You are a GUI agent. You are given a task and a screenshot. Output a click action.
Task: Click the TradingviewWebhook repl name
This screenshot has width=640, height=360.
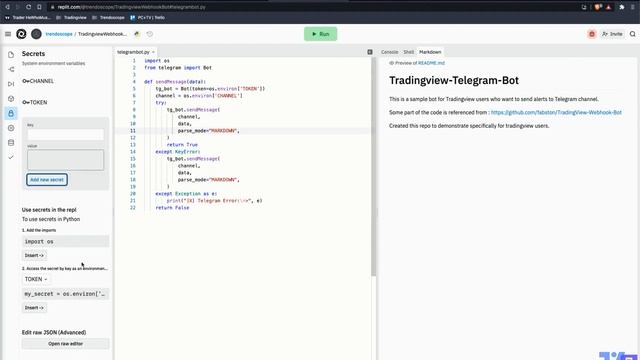coord(102,34)
